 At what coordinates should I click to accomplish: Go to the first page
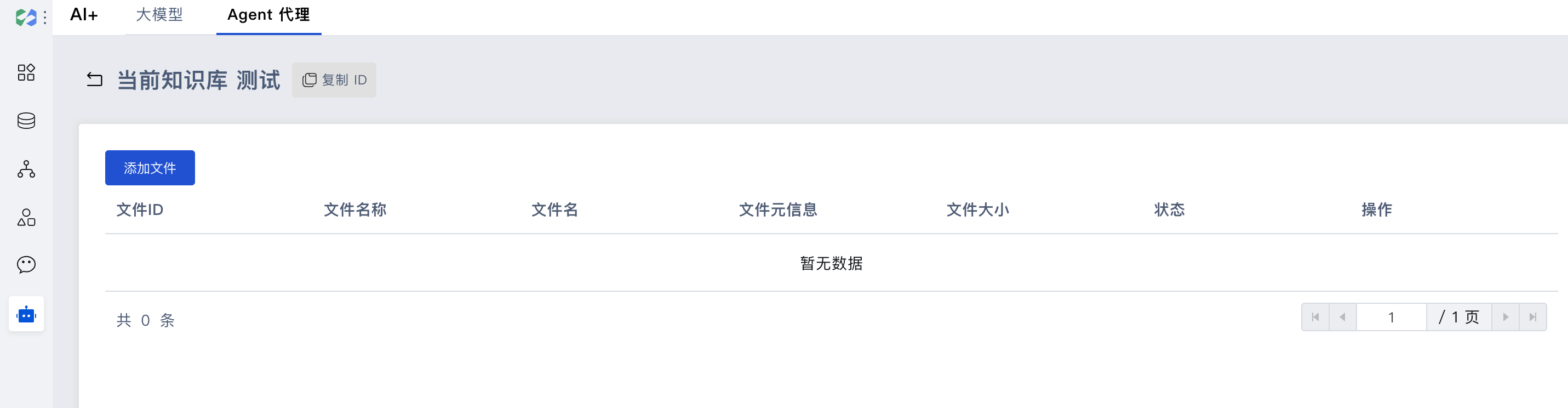click(1315, 318)
